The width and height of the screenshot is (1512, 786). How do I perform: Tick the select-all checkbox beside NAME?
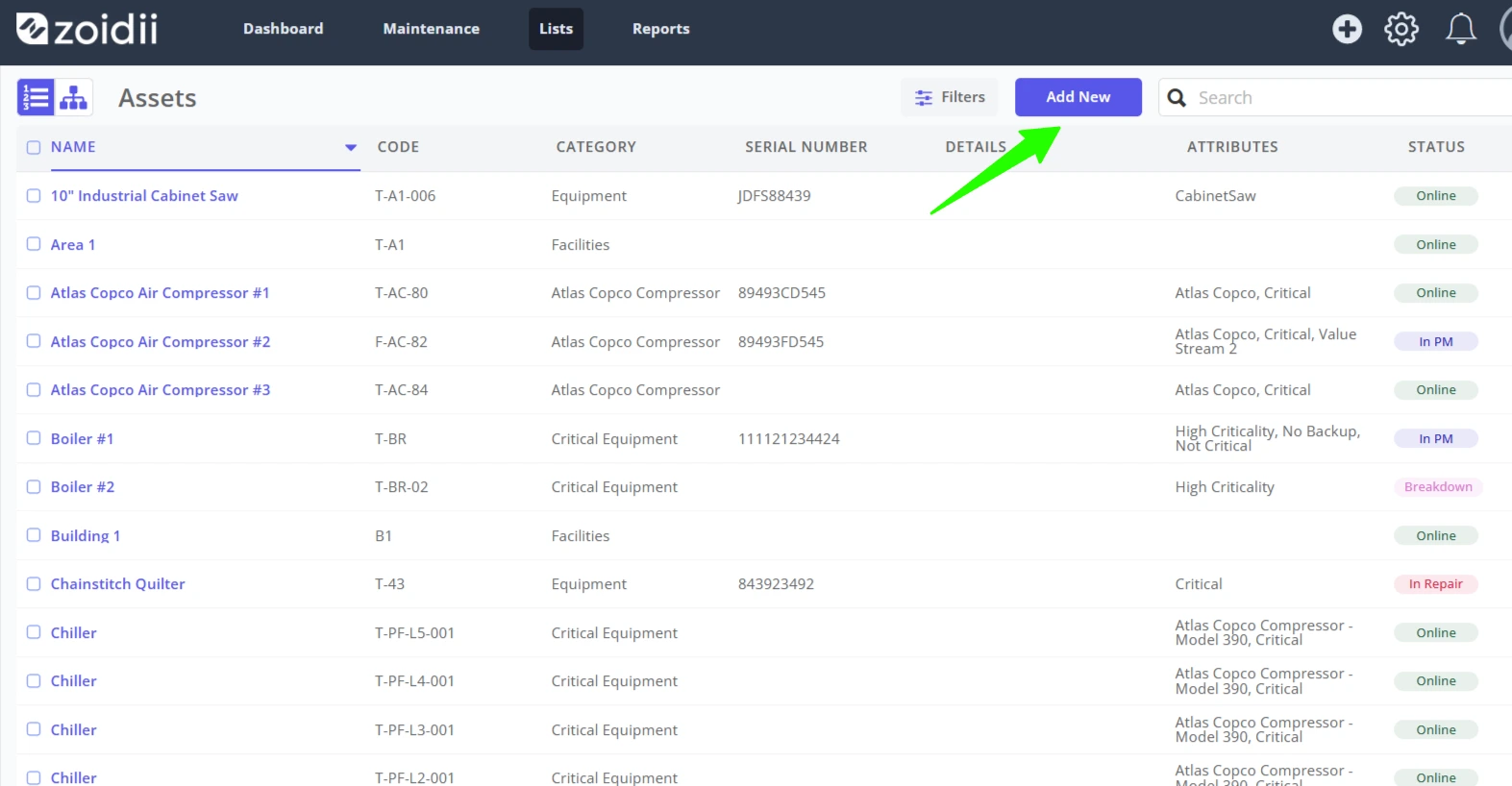(x=34, y=147)
